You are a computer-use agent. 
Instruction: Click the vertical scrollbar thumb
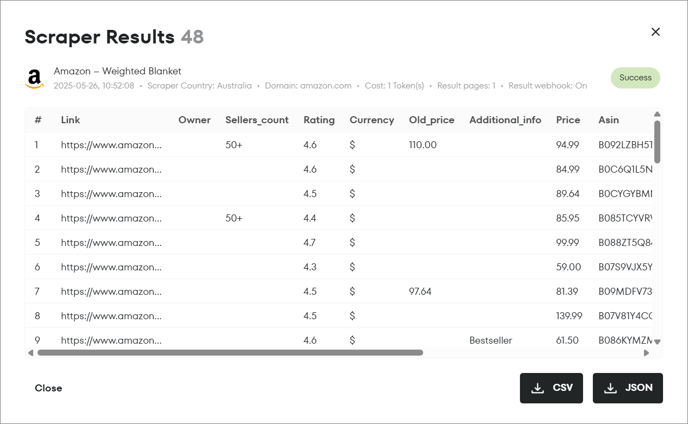(657, 142)
